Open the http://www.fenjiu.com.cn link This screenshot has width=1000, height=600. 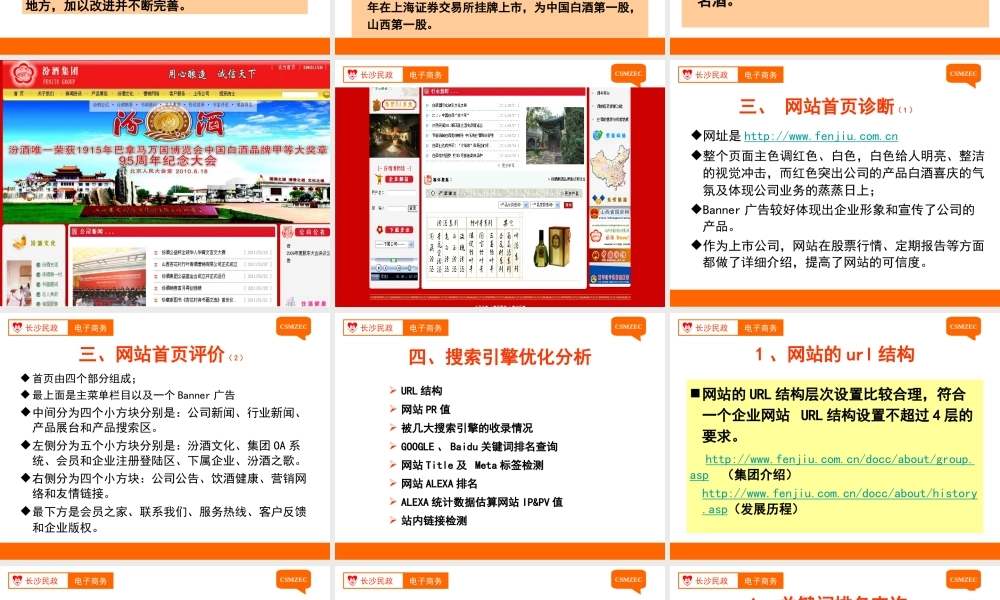pos(820,136)
